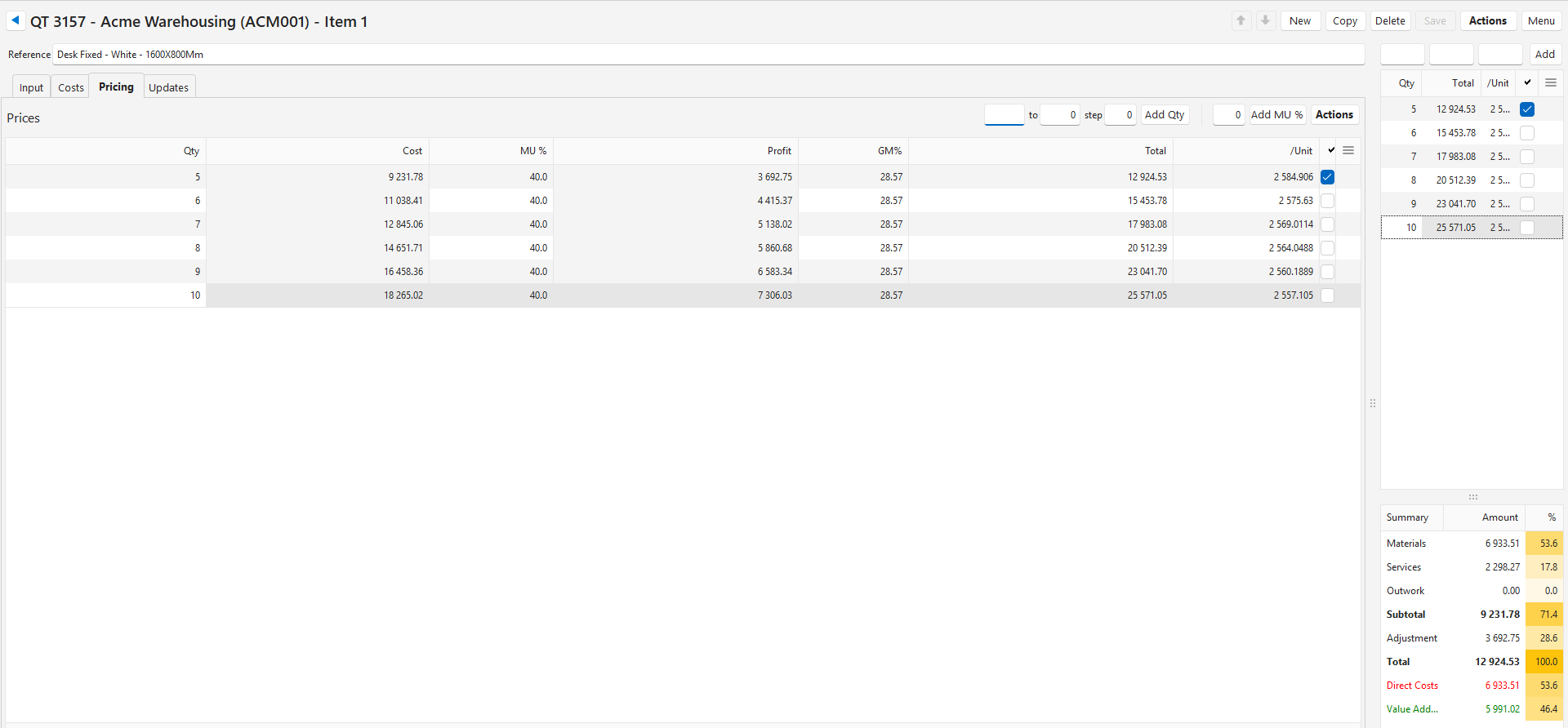Select Materials row in Summary

click(1472, 544)
